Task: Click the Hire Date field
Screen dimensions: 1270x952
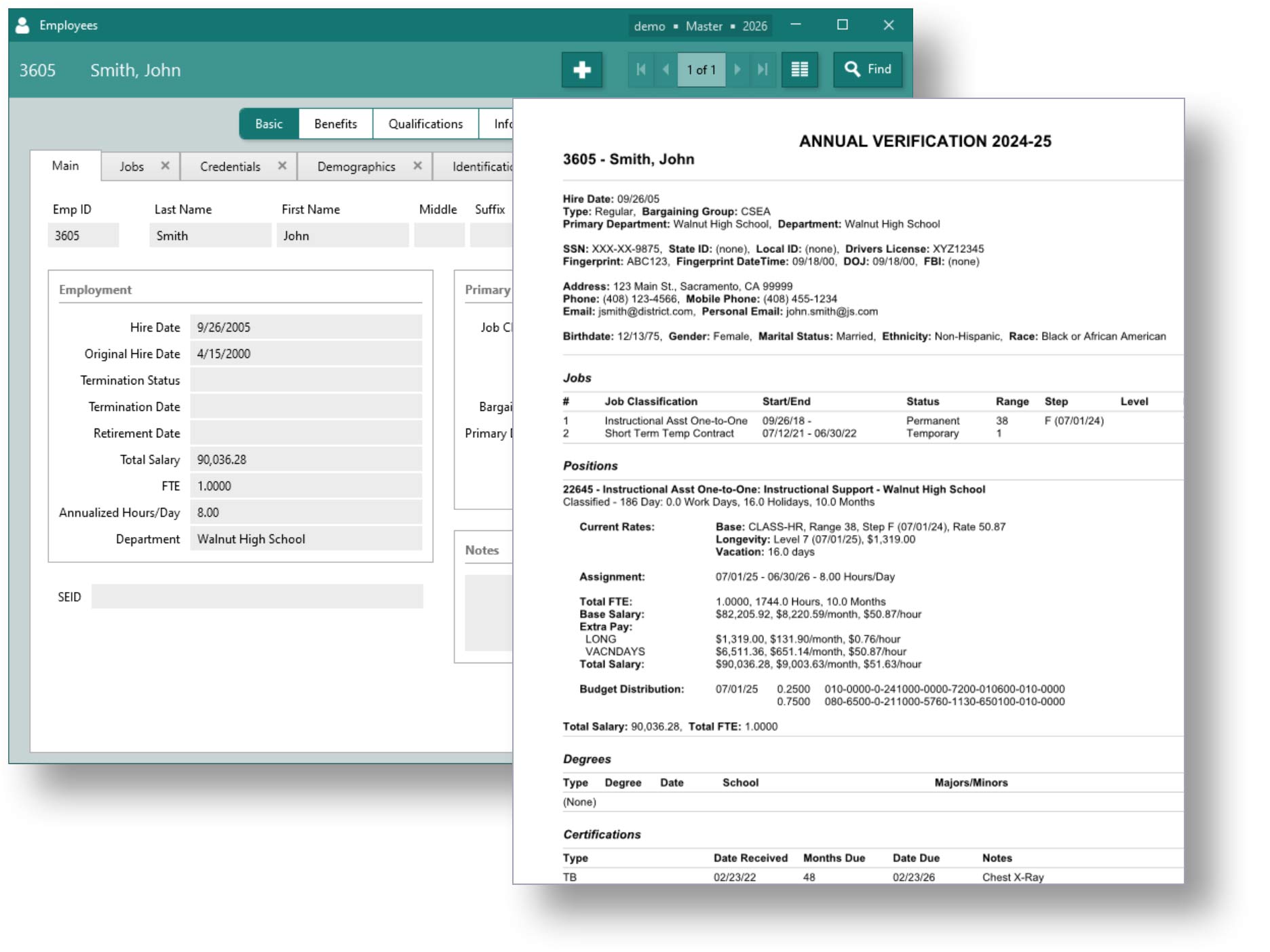Action: 305,328
